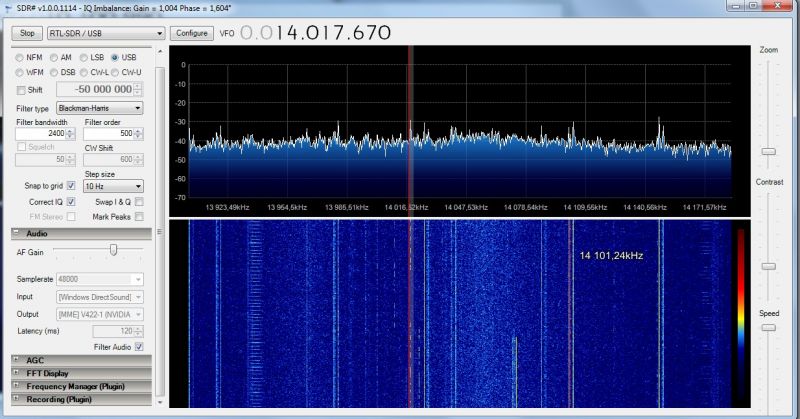Adjust the Zoom slider handle

(x=768, y=152)
